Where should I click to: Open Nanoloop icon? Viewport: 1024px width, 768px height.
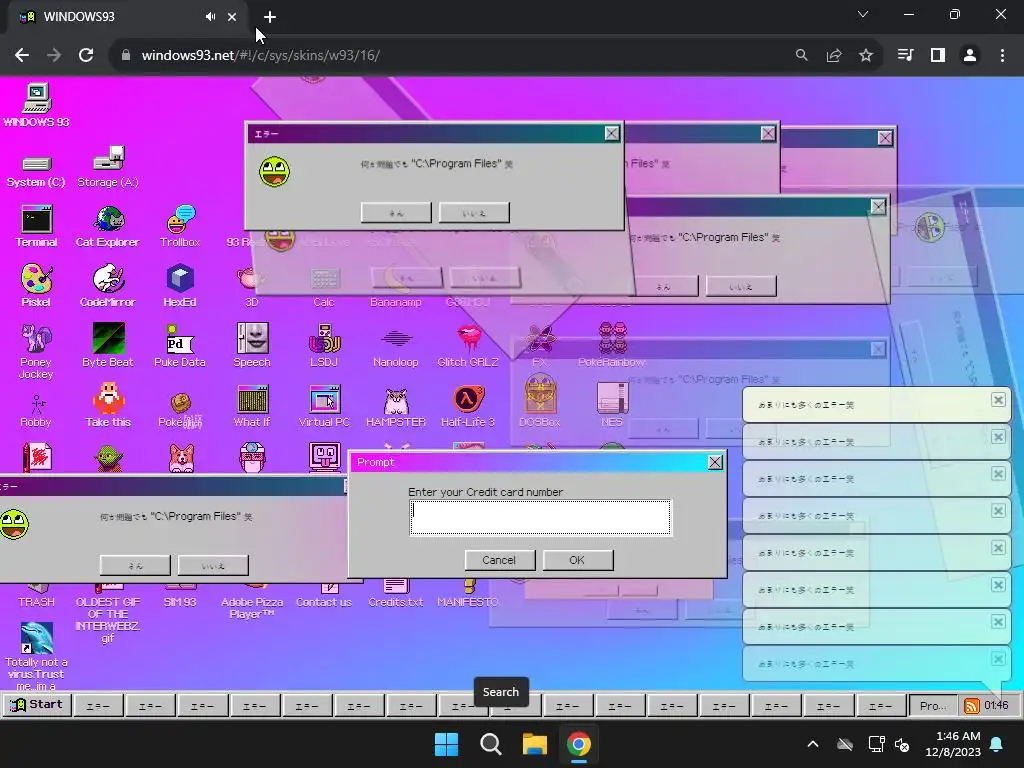(396, 346)
